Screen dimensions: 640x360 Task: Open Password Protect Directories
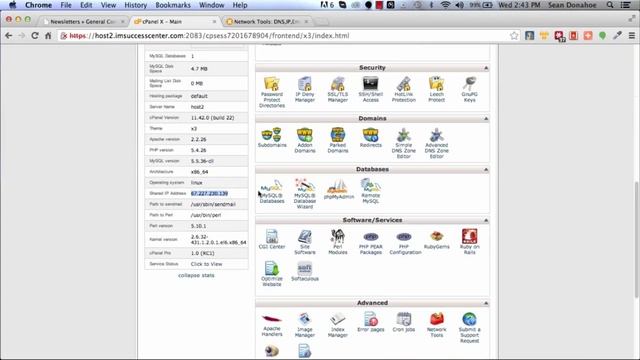(272, 92)
